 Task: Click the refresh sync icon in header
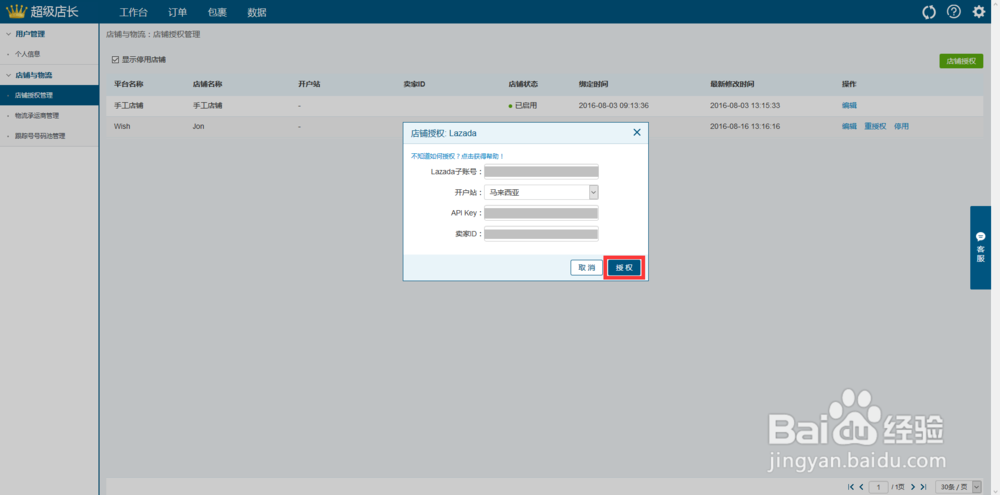[x=930, y=11]
